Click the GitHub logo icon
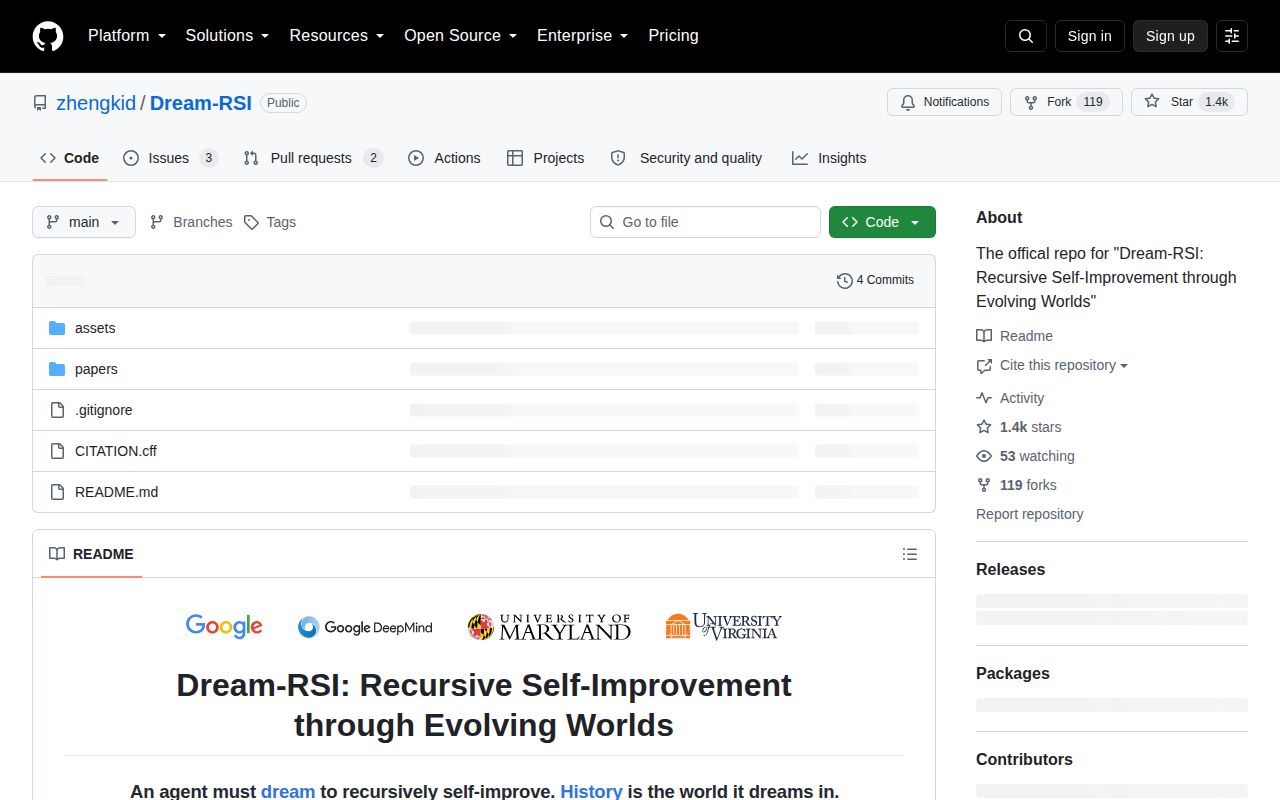1280x800 pixels. (48, 36)
